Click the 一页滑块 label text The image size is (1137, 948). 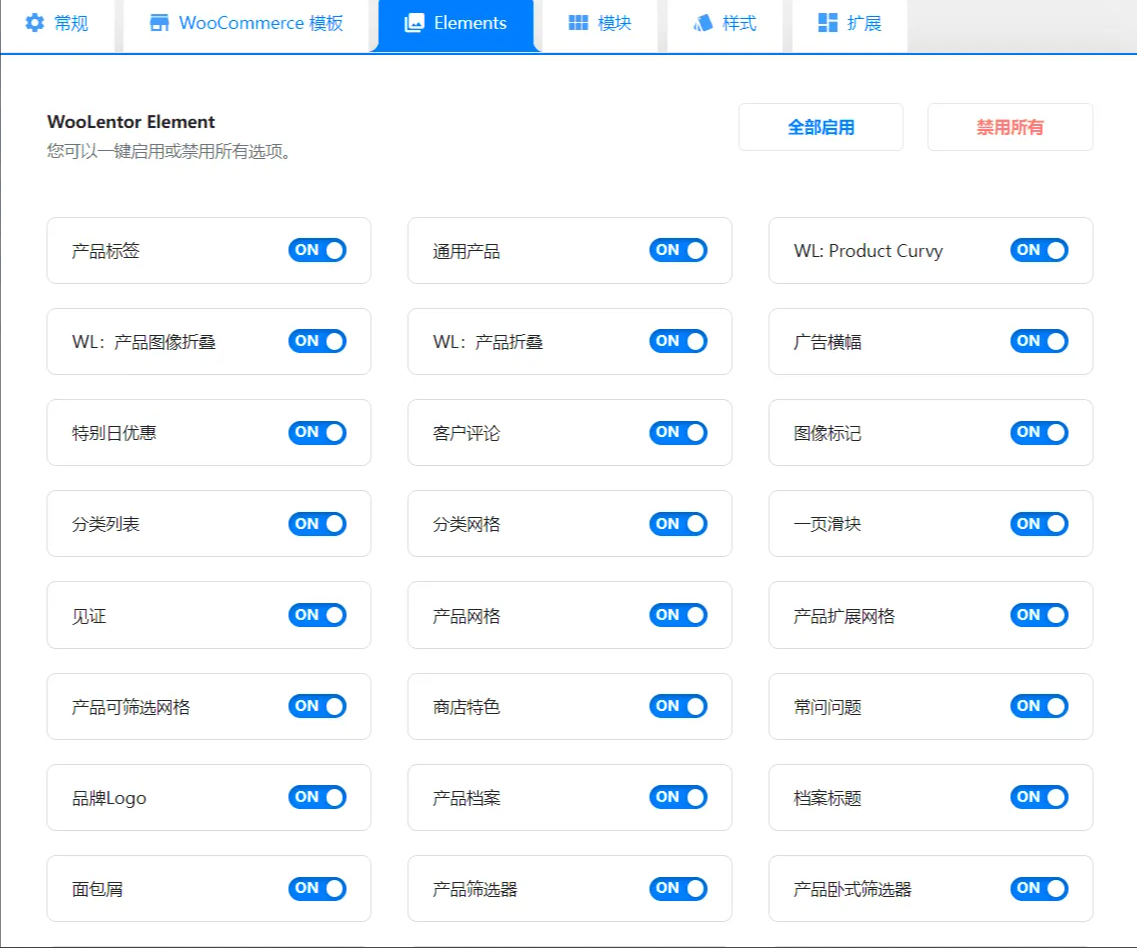click(x=827, y=524)
